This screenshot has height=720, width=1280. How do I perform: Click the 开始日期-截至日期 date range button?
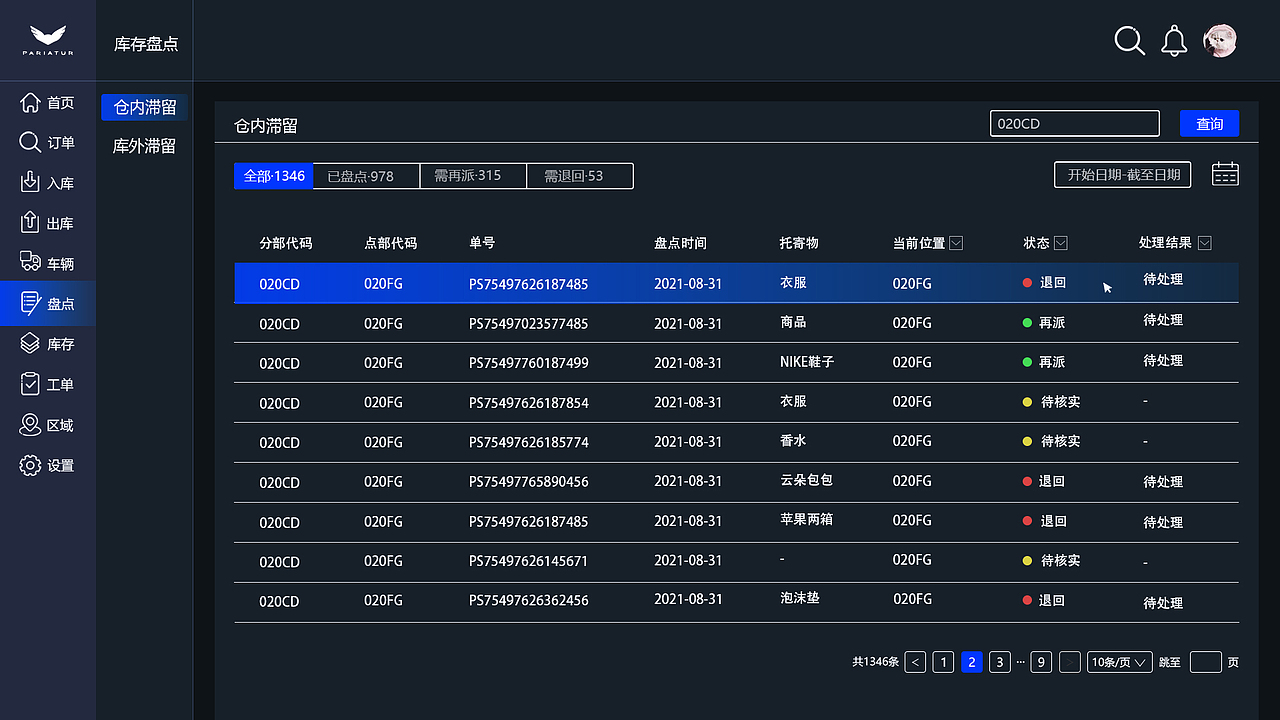[1122, 173]
